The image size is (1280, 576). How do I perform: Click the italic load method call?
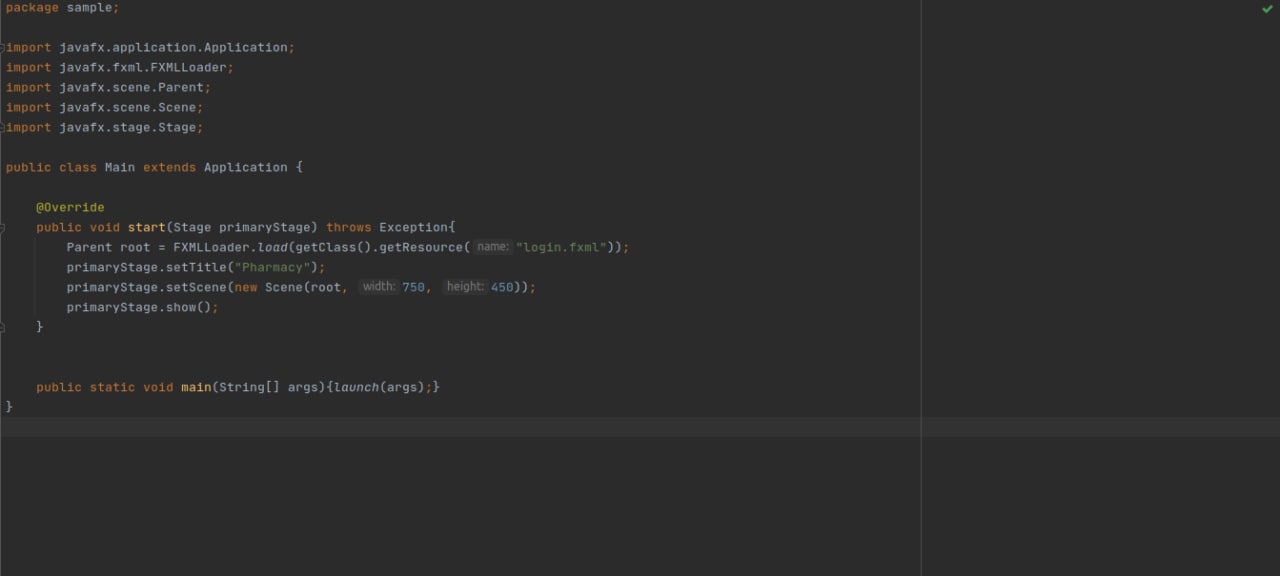[x=272, y=247]
